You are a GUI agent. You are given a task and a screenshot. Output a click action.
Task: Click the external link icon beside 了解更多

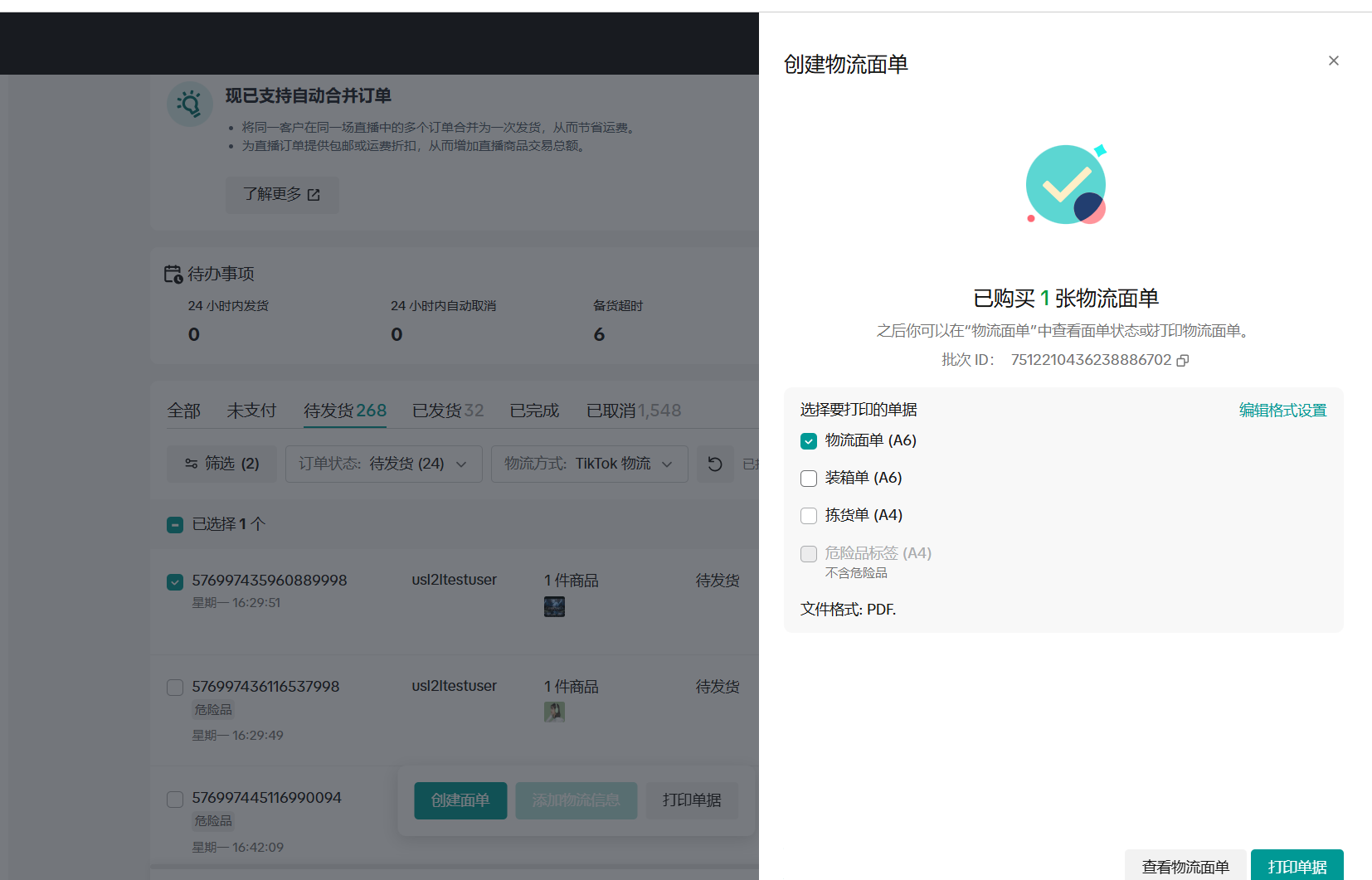314,195
